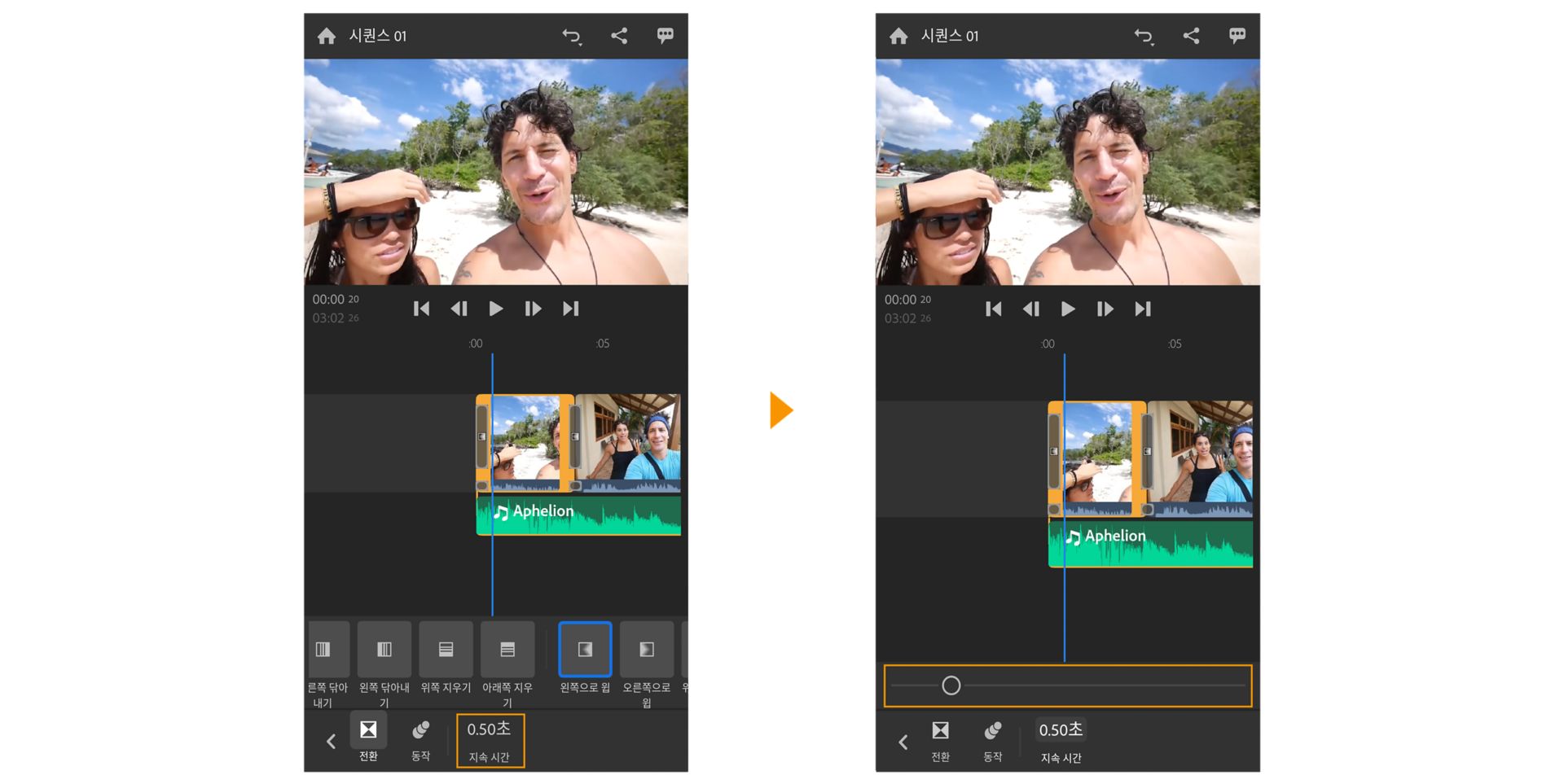Go to sequence start on the right screen
The height and width of the screenshot is (784, 1564).
[x=993, y=309]
